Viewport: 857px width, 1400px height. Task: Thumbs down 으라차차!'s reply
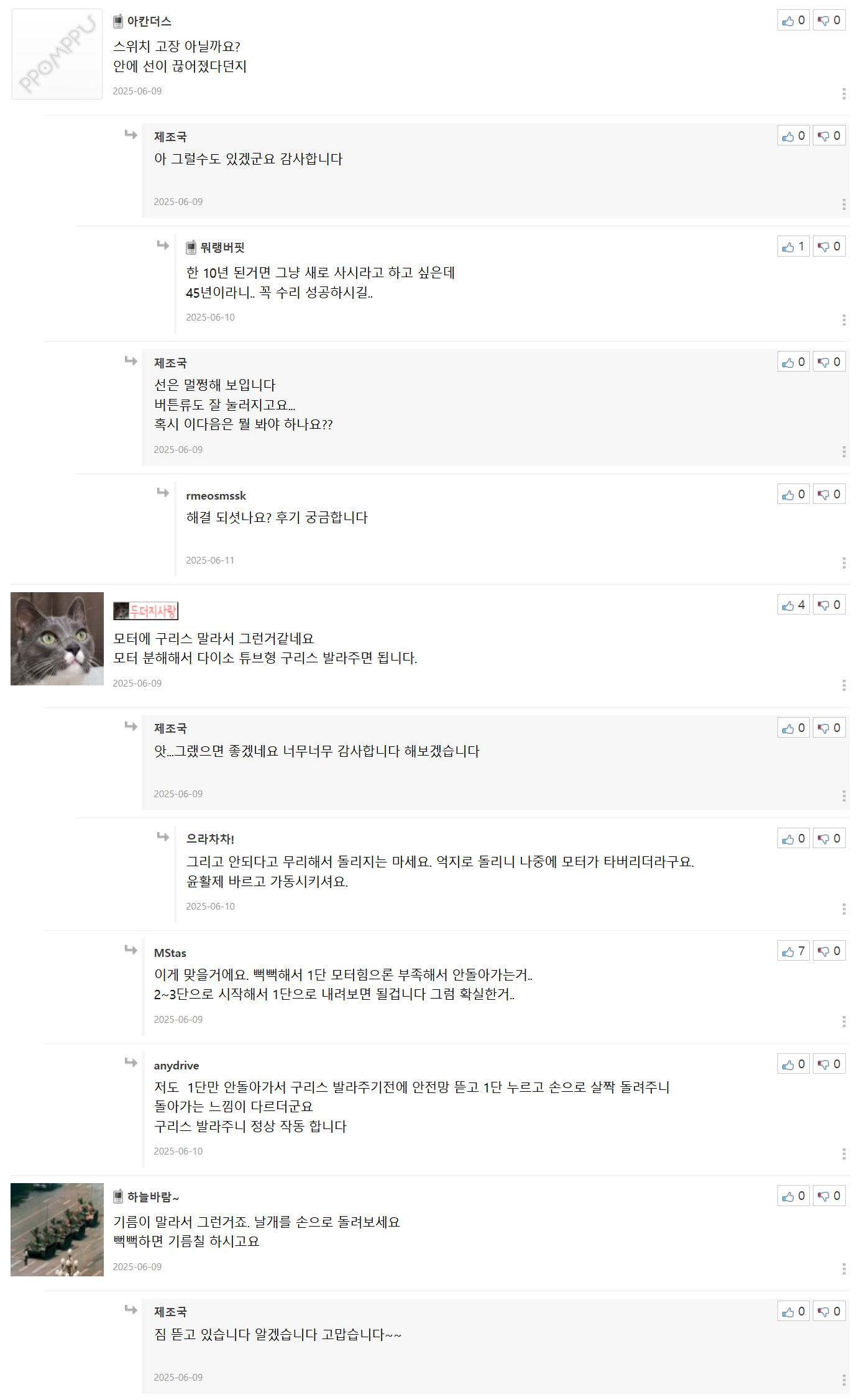click(x=829, y=838)
